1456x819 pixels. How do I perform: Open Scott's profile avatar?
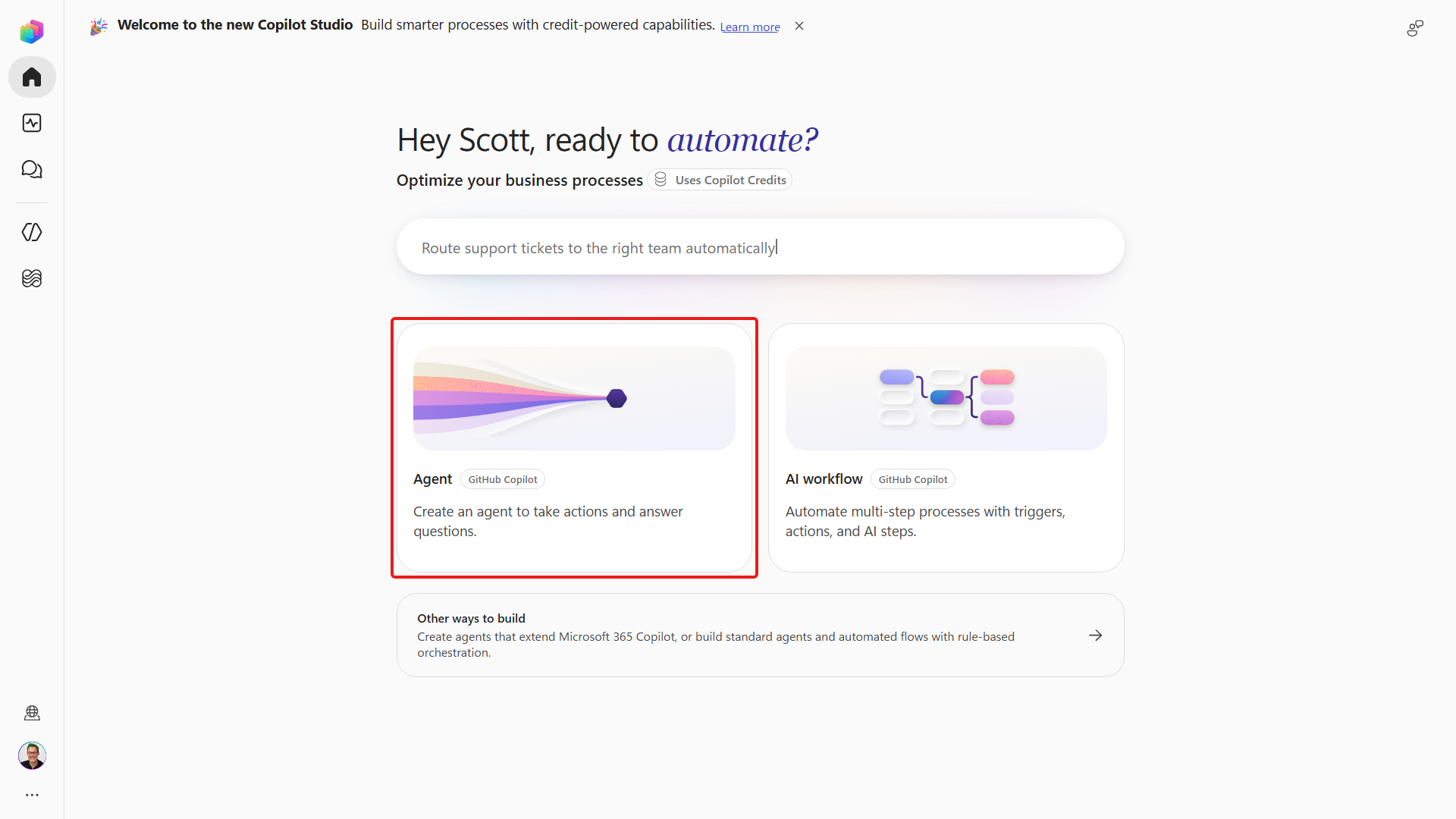point(32,755)
